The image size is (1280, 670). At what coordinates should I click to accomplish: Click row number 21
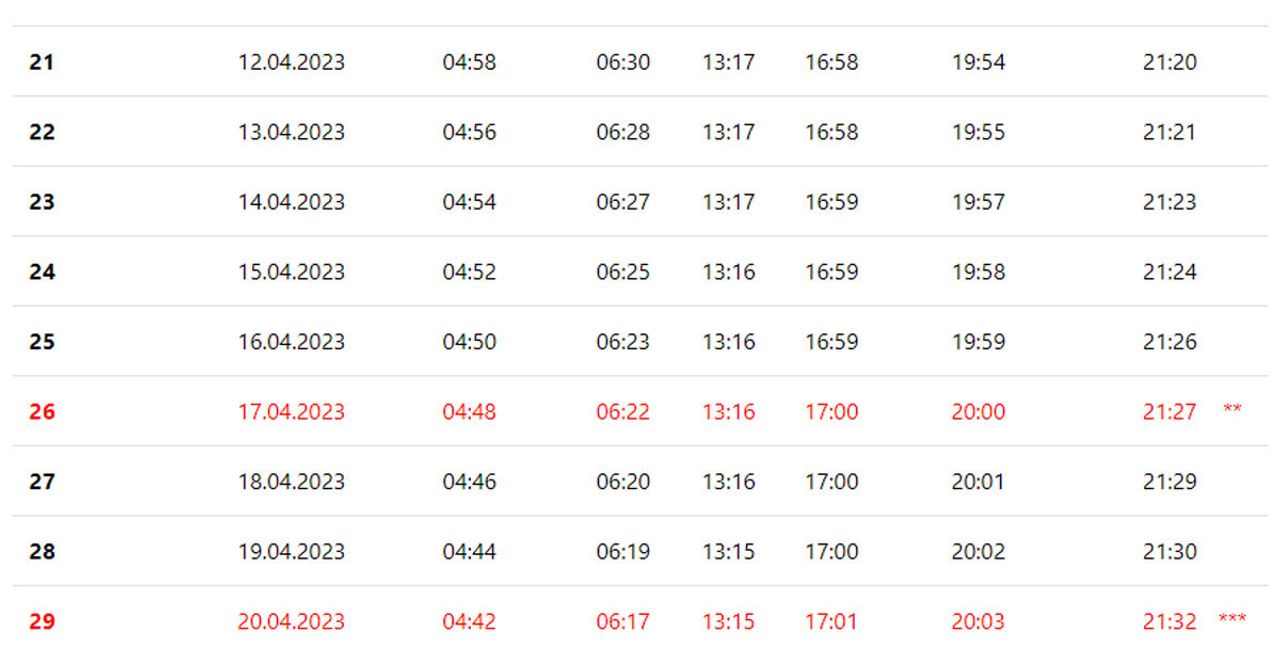coord(42,62)
